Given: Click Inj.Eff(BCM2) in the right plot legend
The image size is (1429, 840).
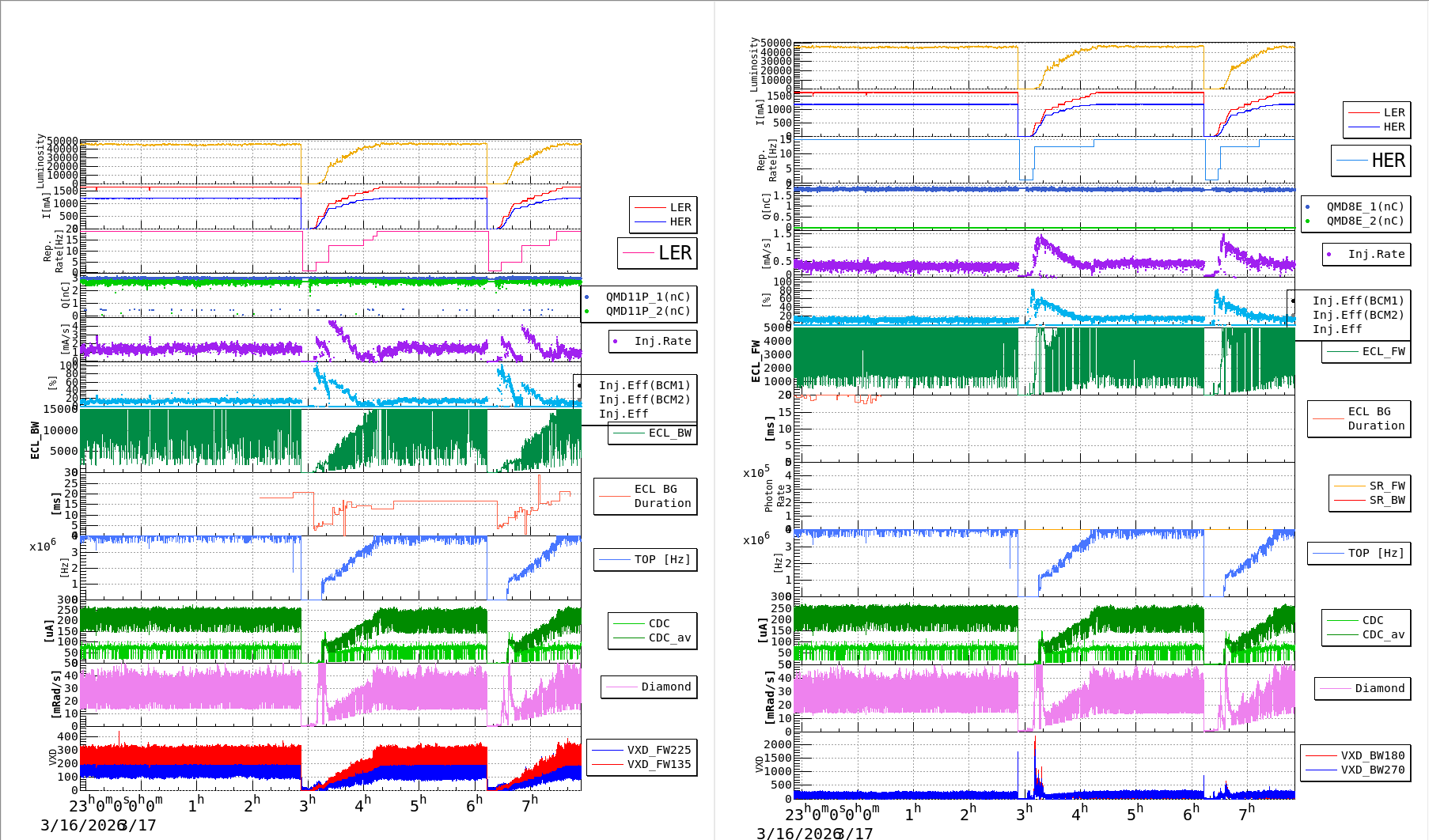Looking at the screenshot, I should tap(1358, 315).
